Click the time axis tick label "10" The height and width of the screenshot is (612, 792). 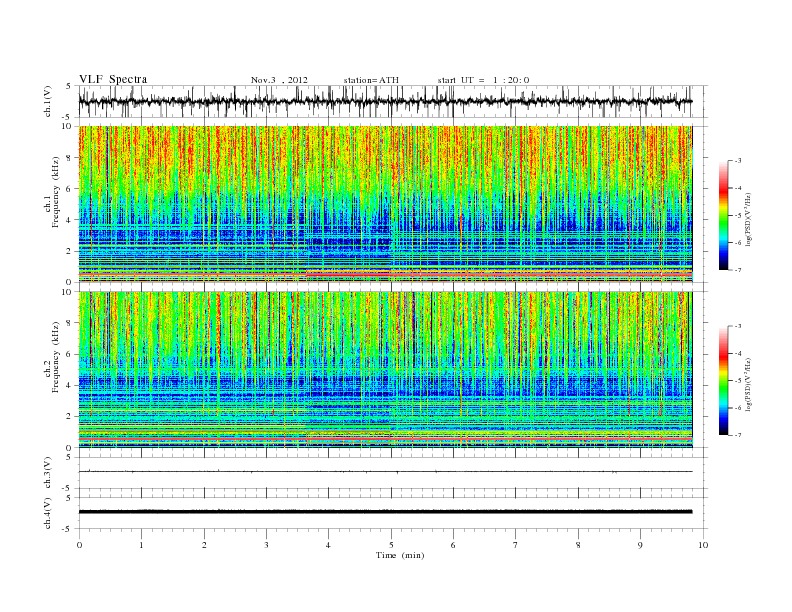703,545
